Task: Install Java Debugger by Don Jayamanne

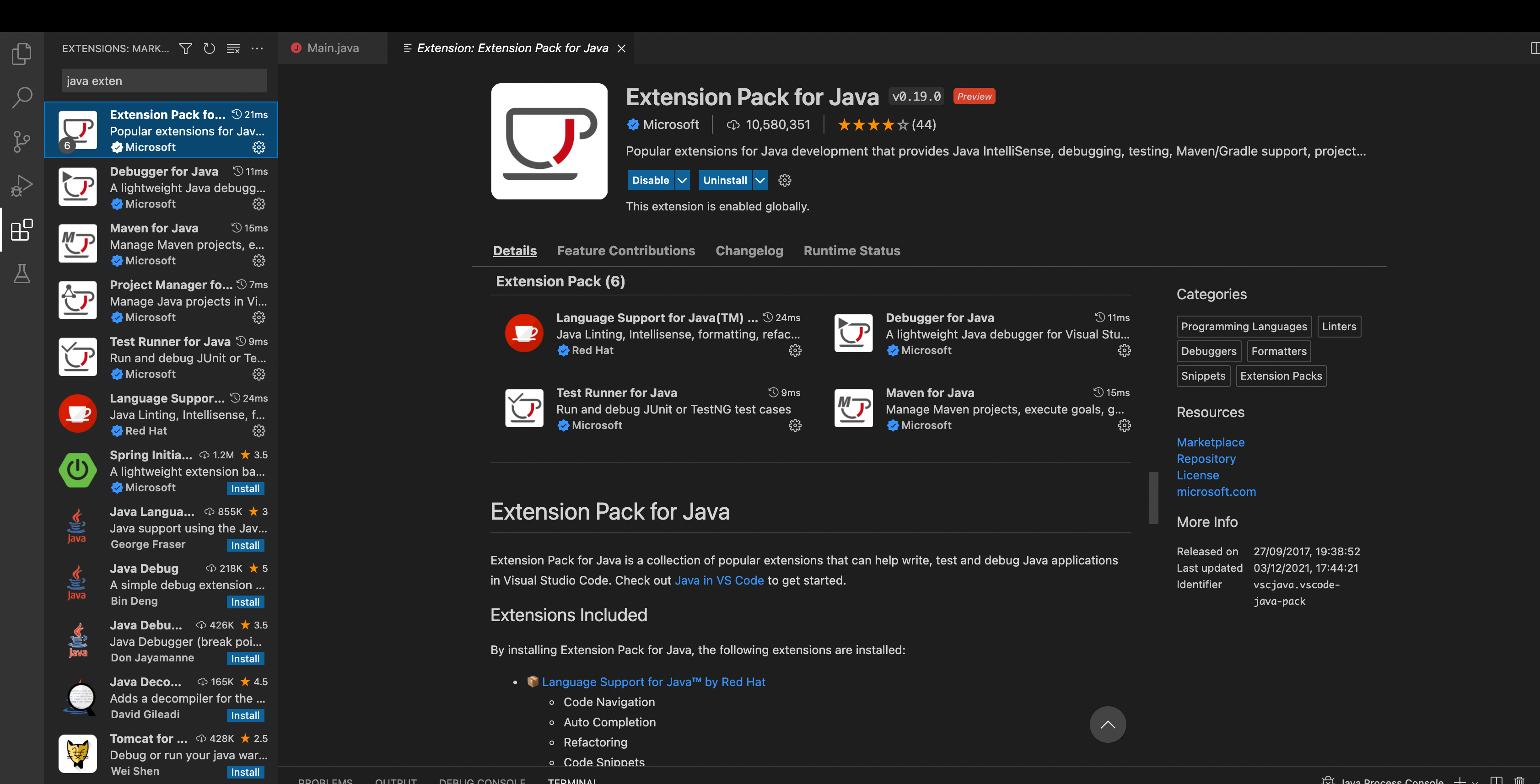Action: pyautogui.click(x=245, y=659)
